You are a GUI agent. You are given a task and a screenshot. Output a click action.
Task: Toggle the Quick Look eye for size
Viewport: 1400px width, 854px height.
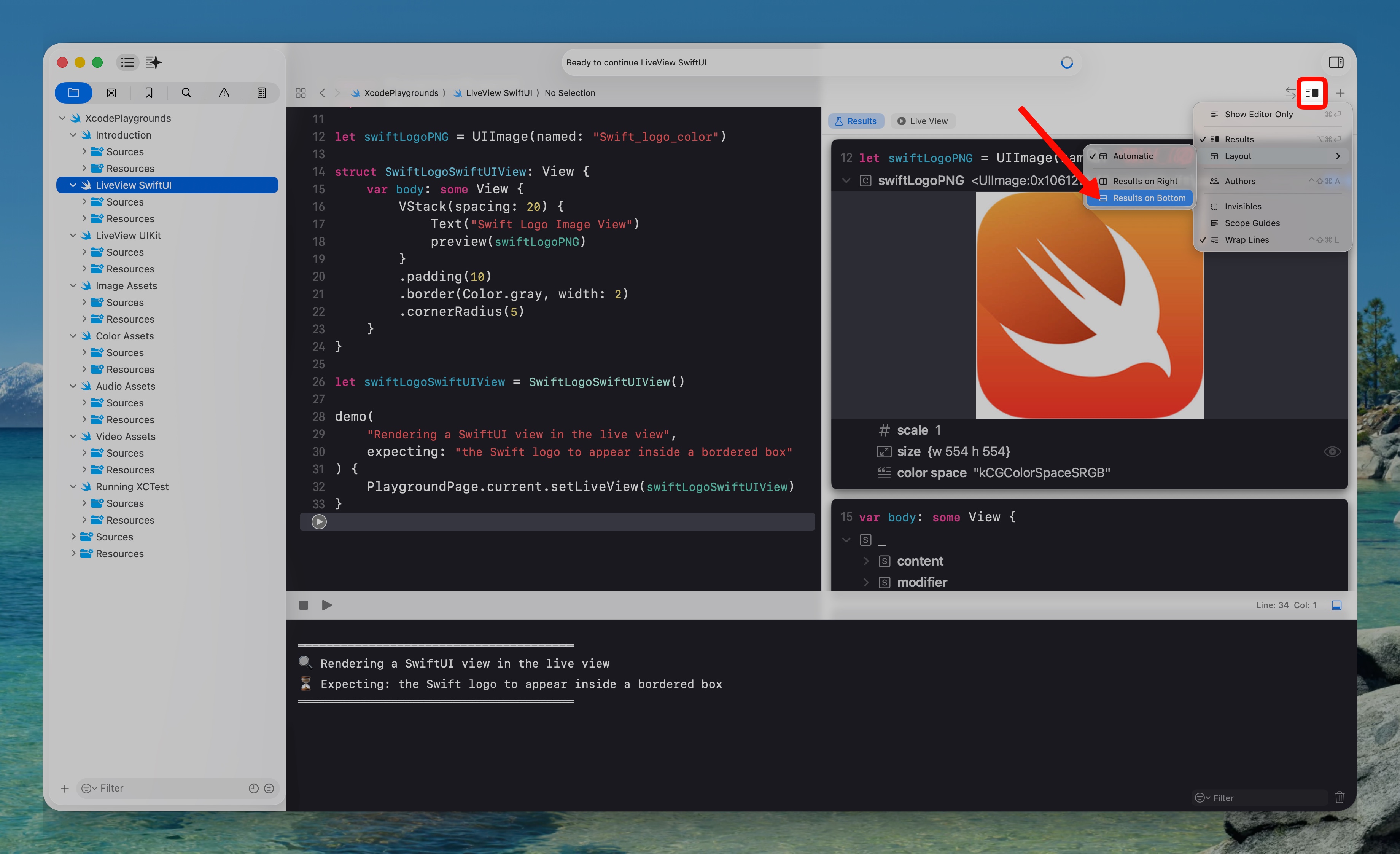pyautogui.click(x=1332, y=452)
